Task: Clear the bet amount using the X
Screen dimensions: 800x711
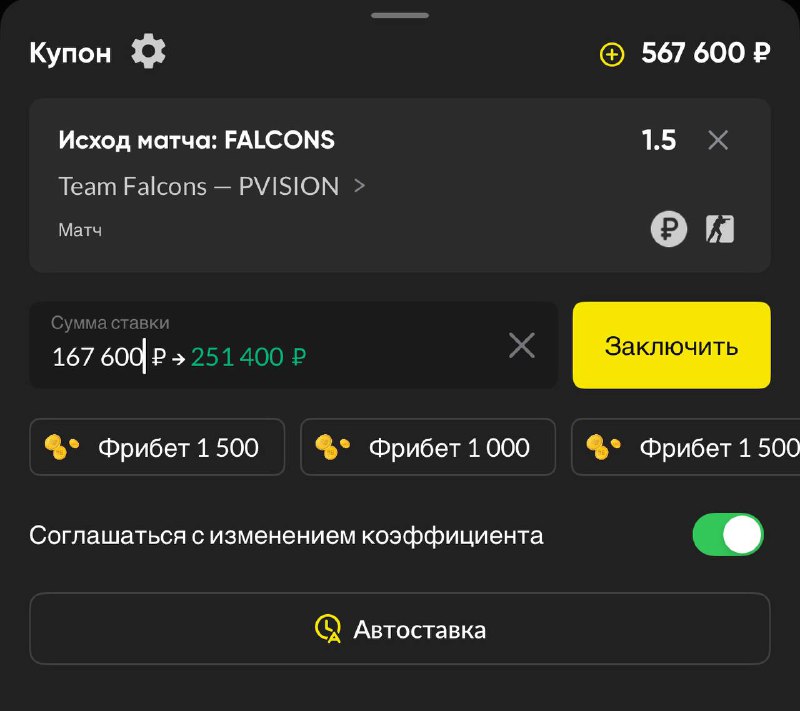Action: pyautogui.click(x=522, y=345)
